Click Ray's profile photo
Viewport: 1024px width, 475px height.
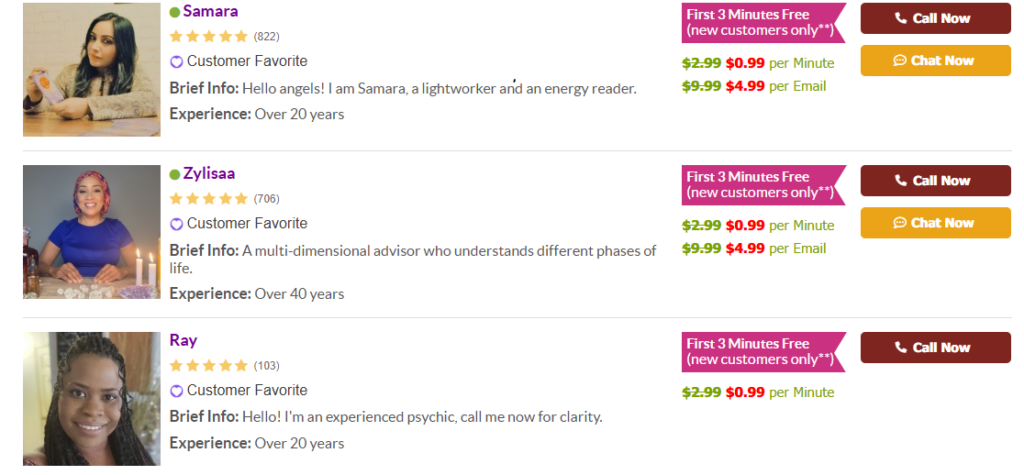coord(91,398)
